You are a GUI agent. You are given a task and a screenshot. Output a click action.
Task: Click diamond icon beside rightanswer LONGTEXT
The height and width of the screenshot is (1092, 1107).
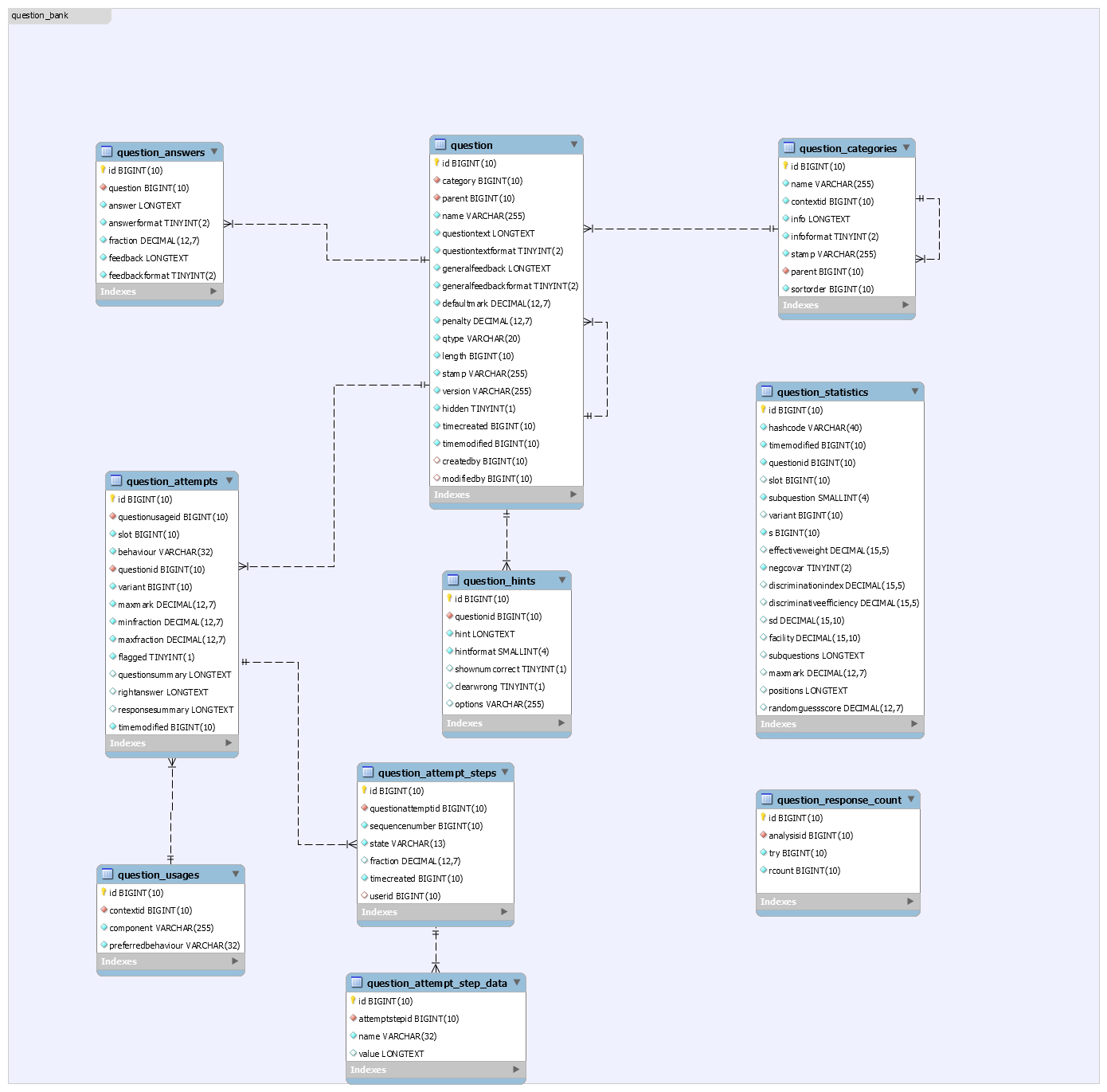click(112, 691)
